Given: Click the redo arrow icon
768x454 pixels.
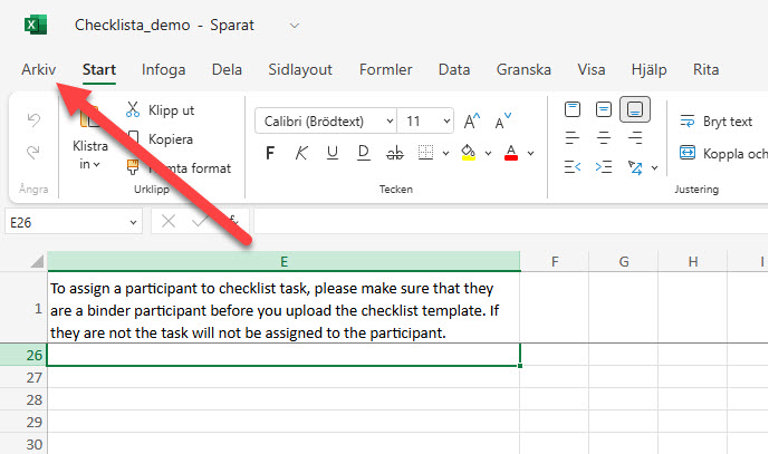Looking at the screenshot, I should [x=33, y=152].
